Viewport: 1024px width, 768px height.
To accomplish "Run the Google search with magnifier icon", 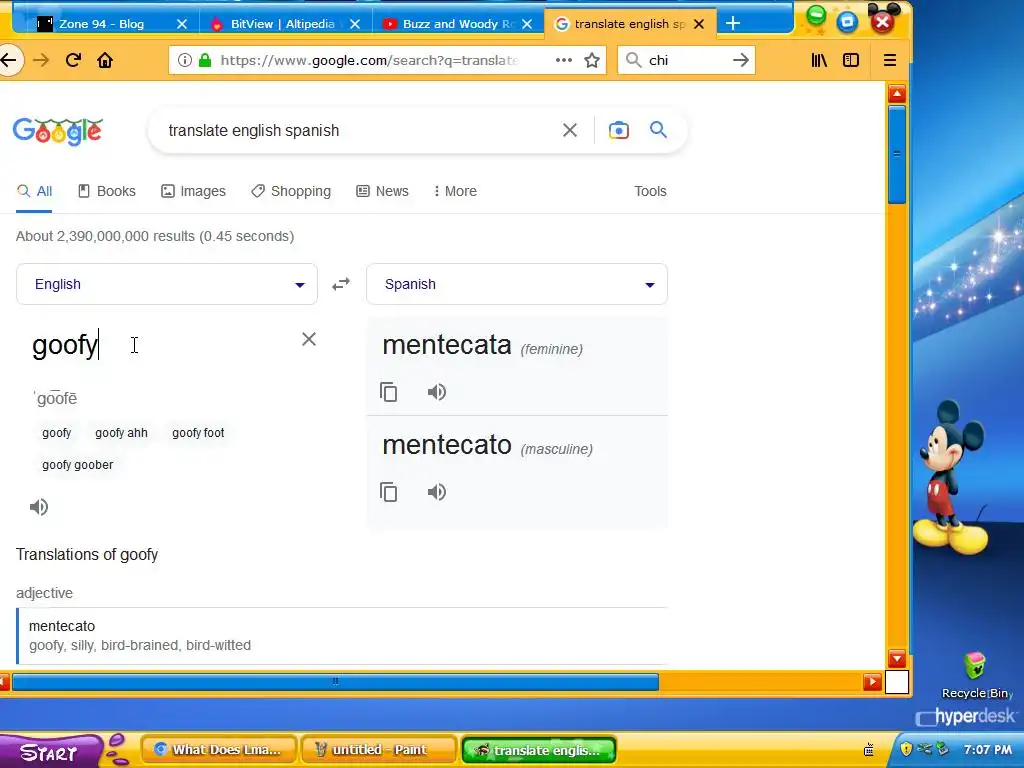I will point(658,130).
